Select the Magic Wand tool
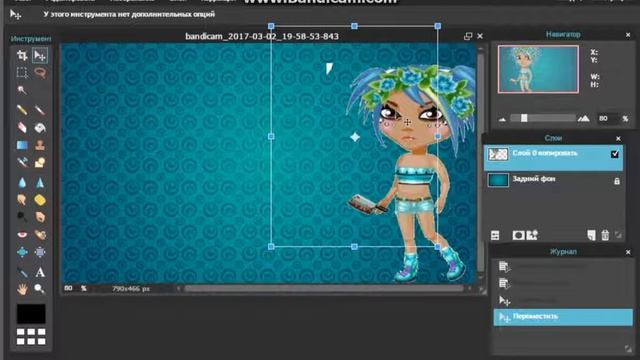 point(22,90)
